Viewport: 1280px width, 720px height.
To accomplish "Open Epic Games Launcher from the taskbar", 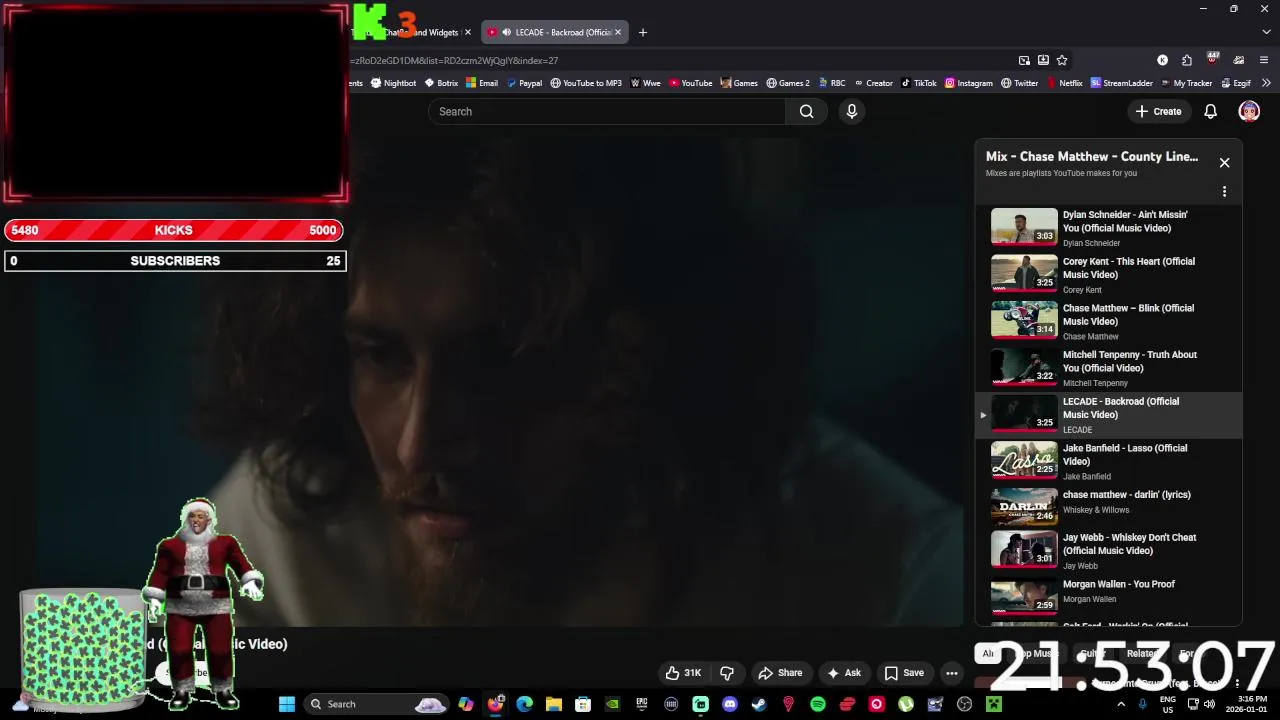I will click(642, 704).
